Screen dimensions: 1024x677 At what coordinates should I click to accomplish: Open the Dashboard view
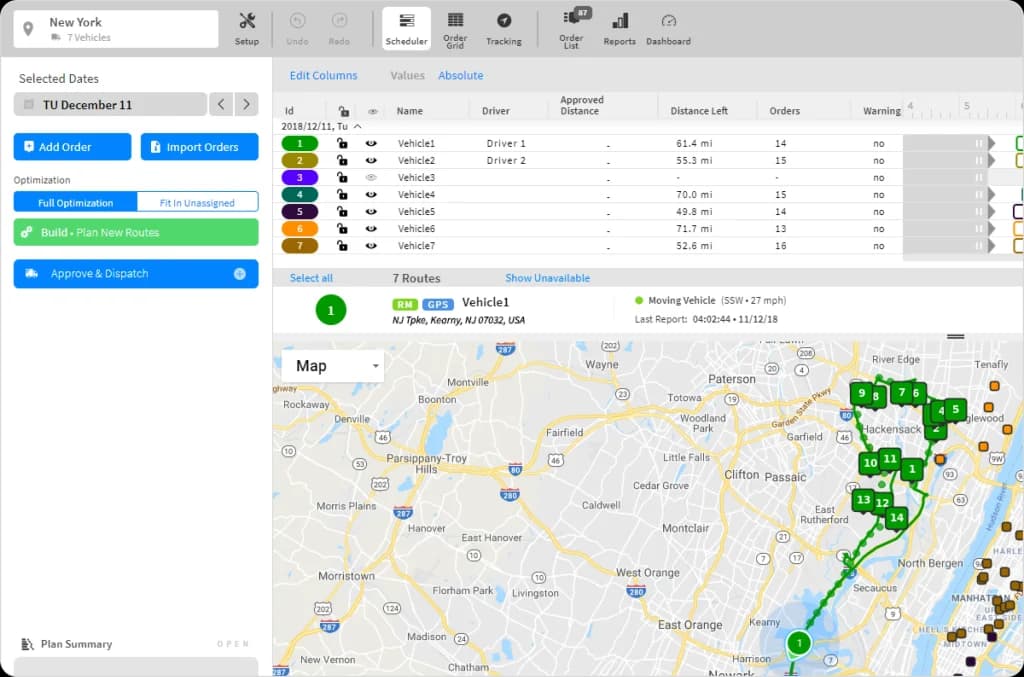tap(668, 27)
